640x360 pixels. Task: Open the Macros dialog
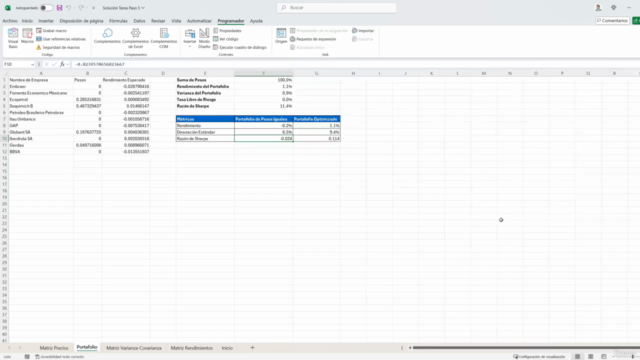click(x=27, y=36)
